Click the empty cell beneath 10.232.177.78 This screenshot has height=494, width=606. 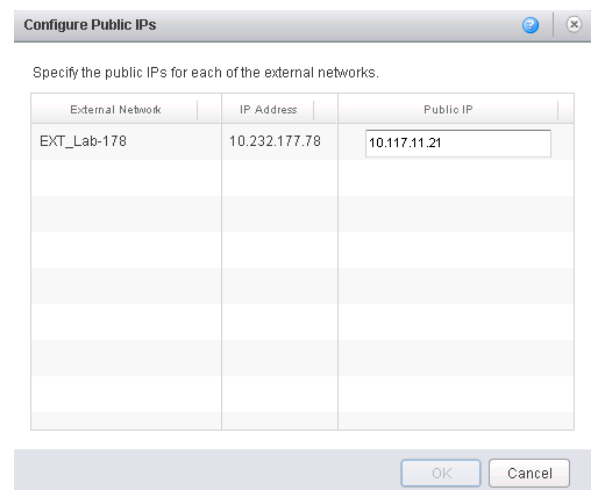click(x=279, y=178)
